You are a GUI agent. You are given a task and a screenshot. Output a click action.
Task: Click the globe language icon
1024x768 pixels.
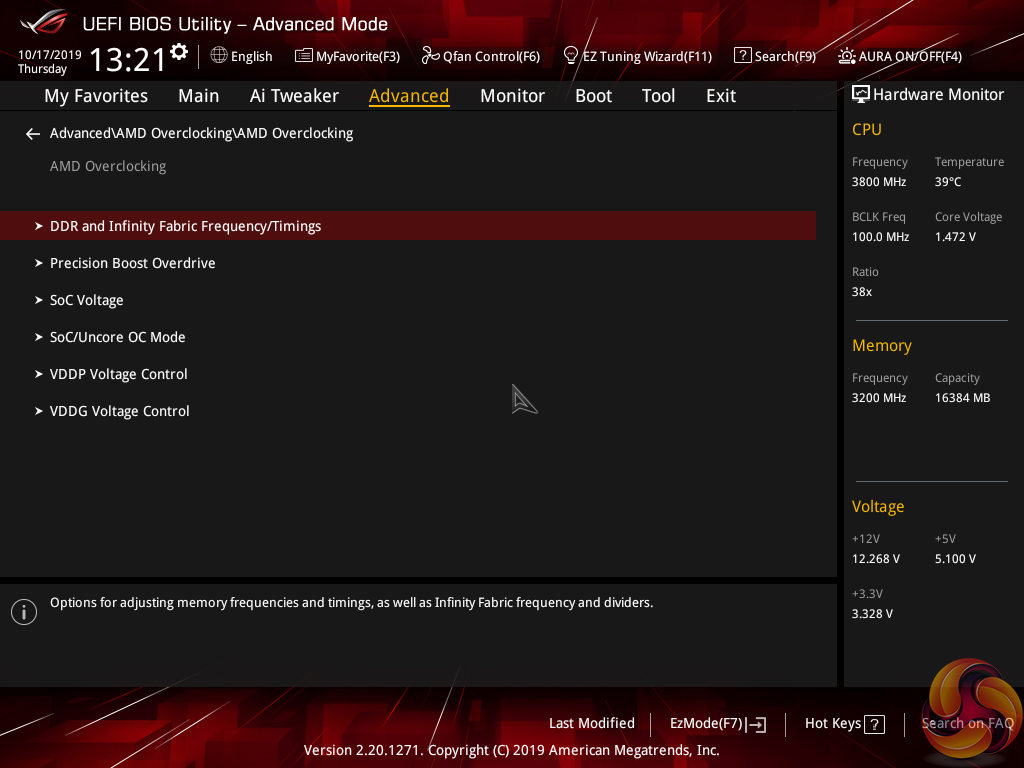pos(219,56)
